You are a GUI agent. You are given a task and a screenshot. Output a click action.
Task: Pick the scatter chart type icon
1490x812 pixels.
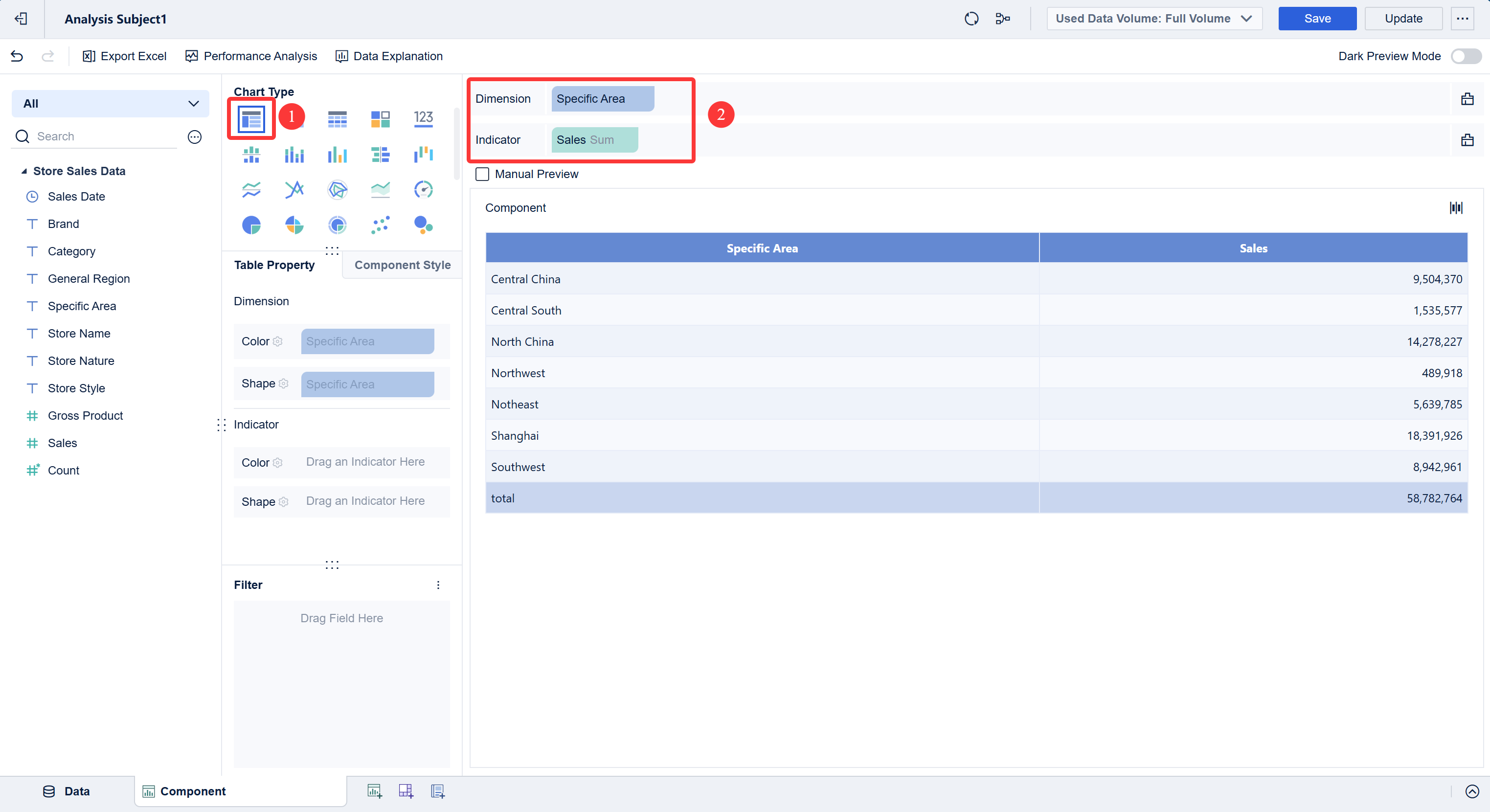(x=380, y=225)
